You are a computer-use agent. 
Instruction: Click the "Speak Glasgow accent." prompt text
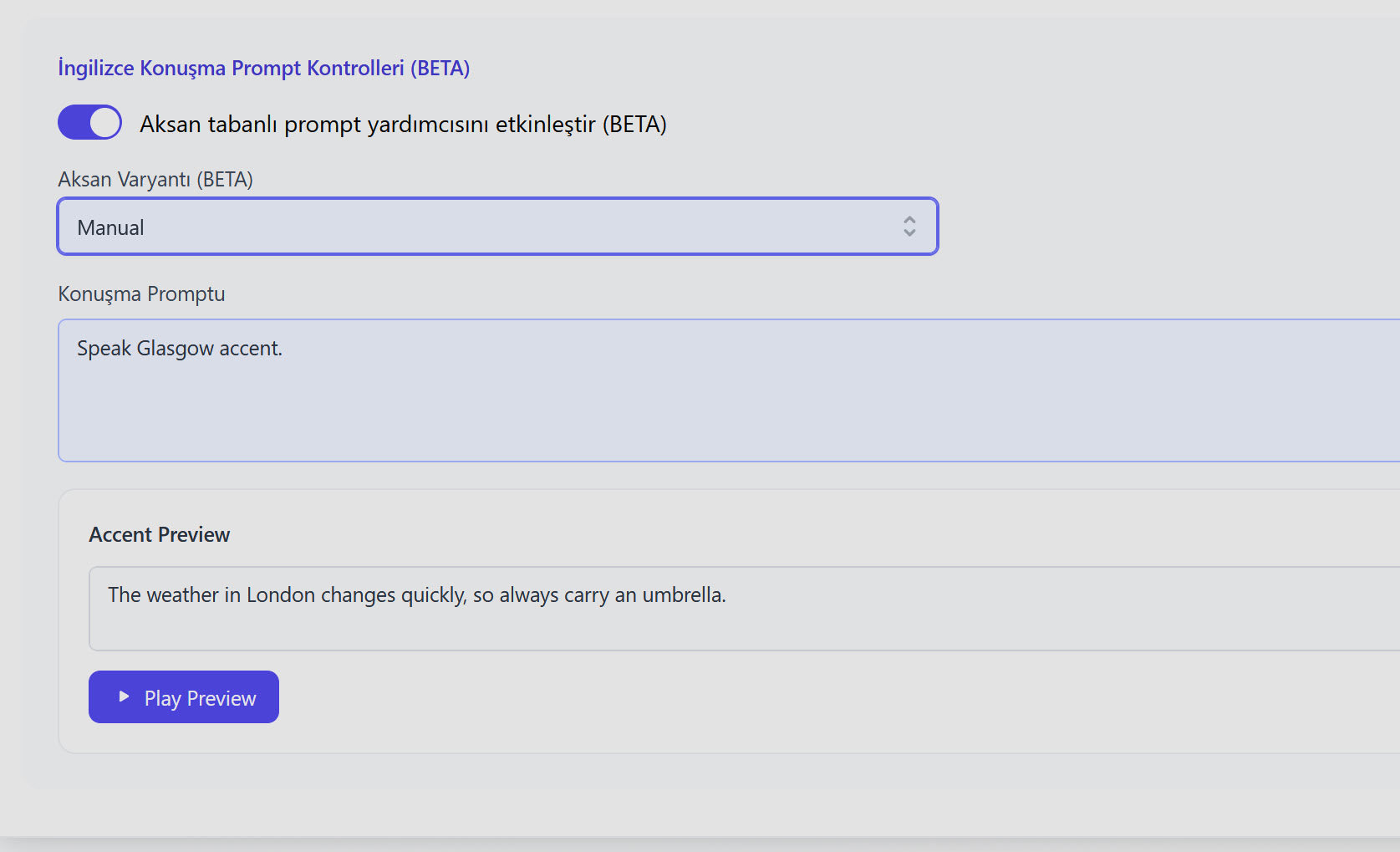tap(180, 349)
